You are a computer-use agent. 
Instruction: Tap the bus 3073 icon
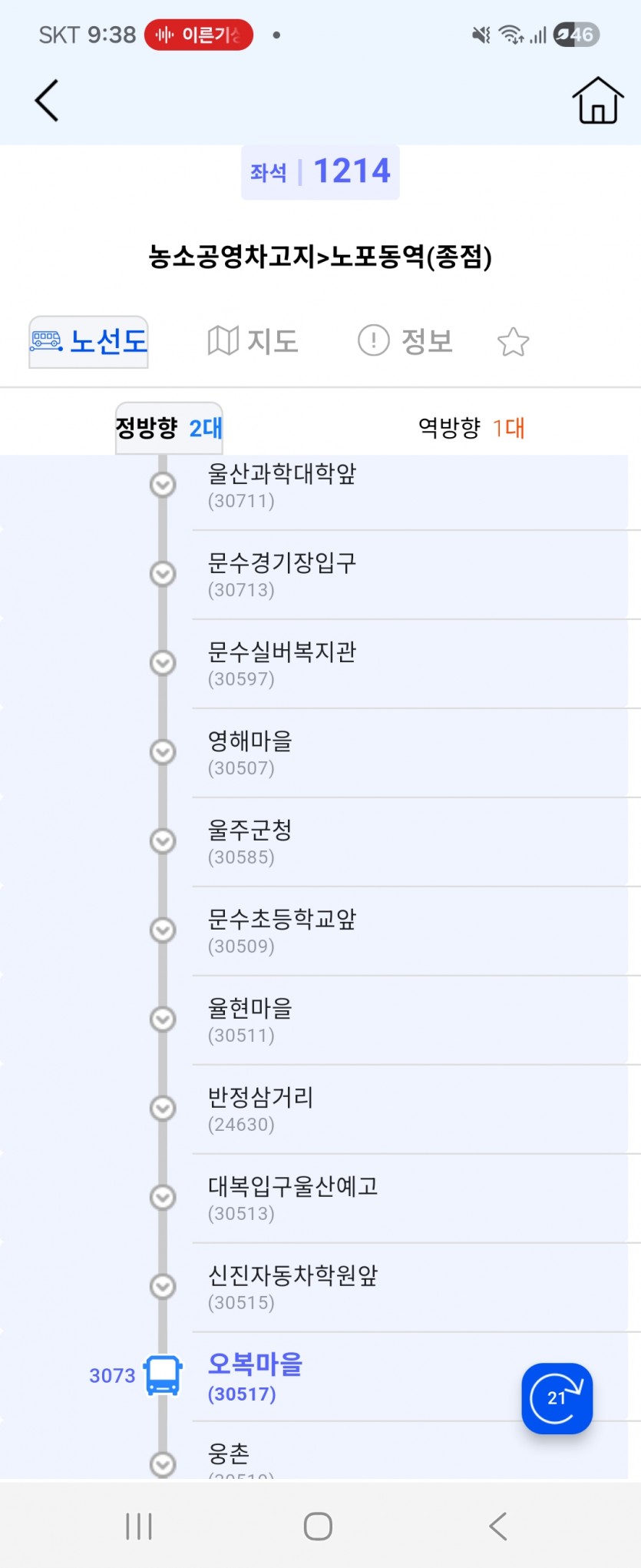click(x=163, y=1374)
